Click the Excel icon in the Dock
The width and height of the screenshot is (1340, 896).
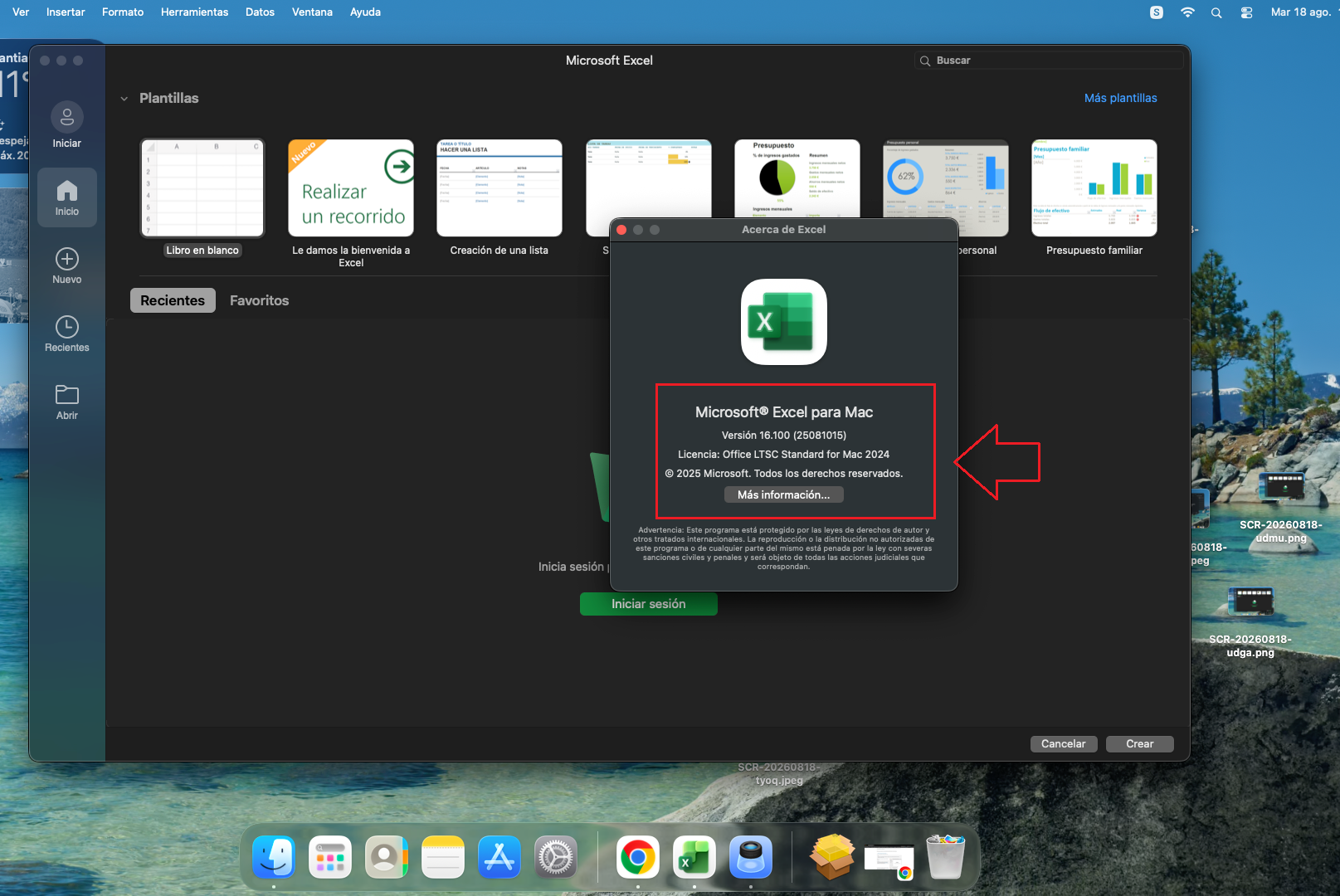coord(694,857)
